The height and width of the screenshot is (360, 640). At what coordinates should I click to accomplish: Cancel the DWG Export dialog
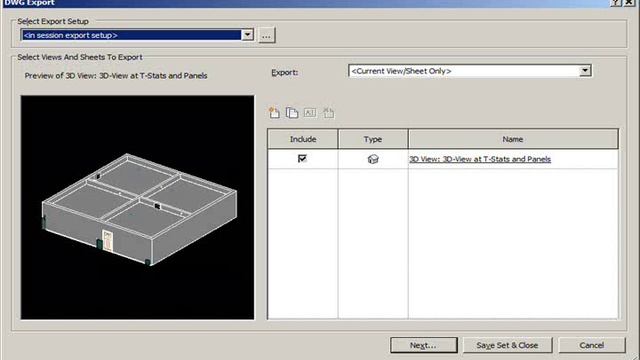point(591,345)
